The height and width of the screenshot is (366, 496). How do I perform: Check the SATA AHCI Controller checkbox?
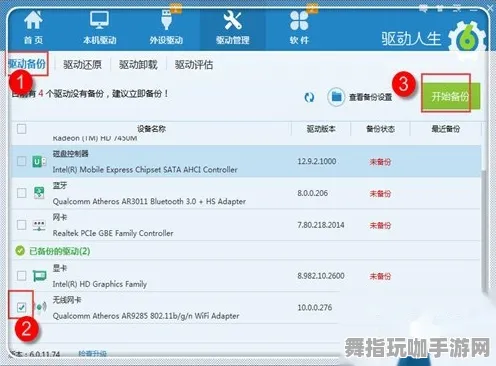pos(22,161)
